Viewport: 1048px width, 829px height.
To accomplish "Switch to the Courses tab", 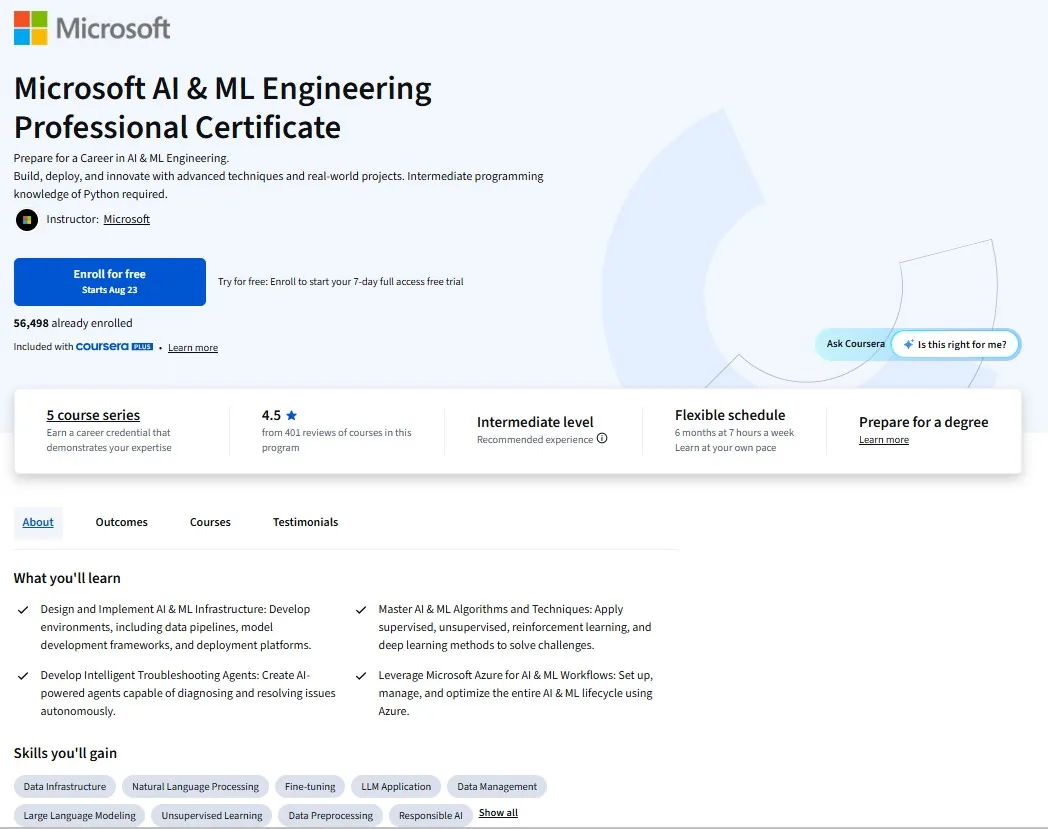I will [210, 522].
